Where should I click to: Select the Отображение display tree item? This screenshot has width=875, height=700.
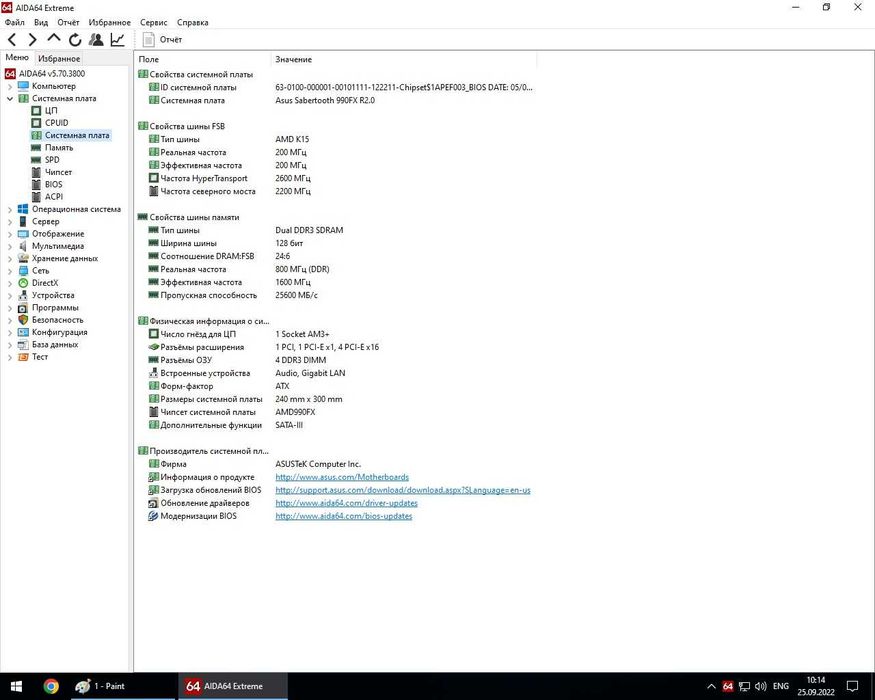click(x=58, y=233)
